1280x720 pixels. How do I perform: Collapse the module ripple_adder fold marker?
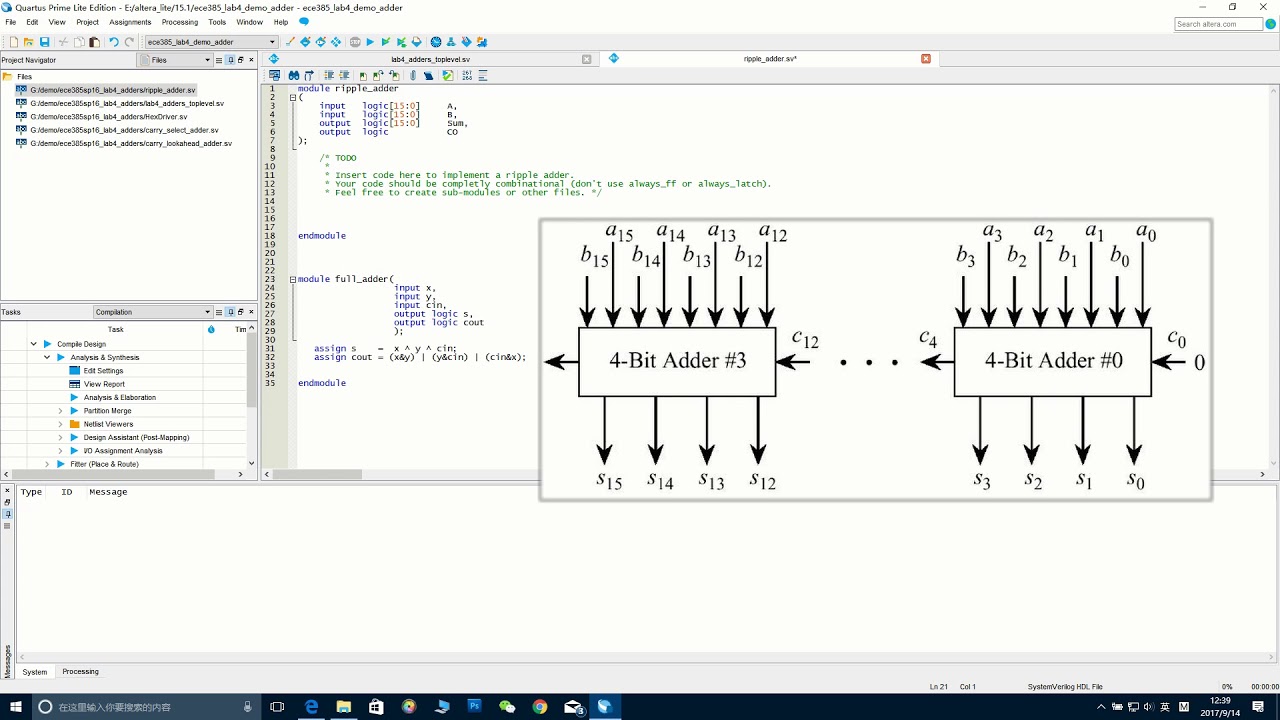(x=292, y=97)
